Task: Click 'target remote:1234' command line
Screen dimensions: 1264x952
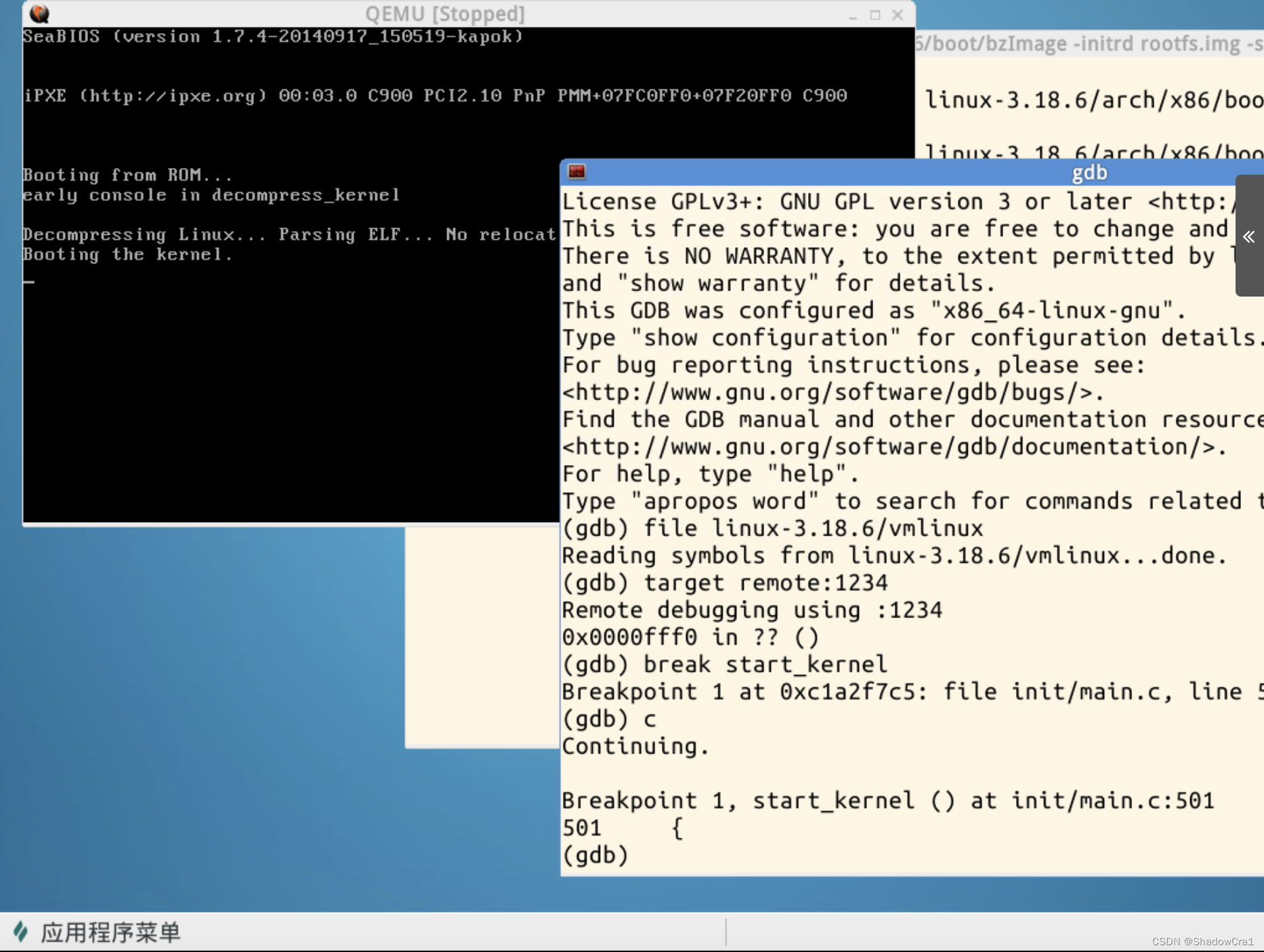Action: (725, 583)
